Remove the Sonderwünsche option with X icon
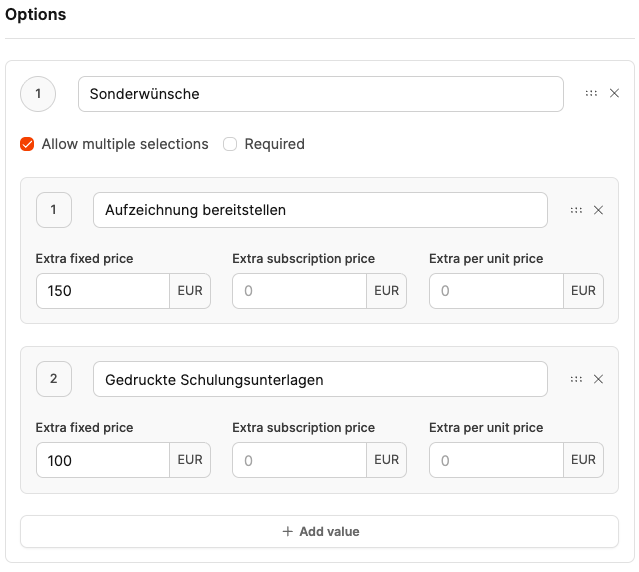Screen dimensions: 639x572 [615, 93]
